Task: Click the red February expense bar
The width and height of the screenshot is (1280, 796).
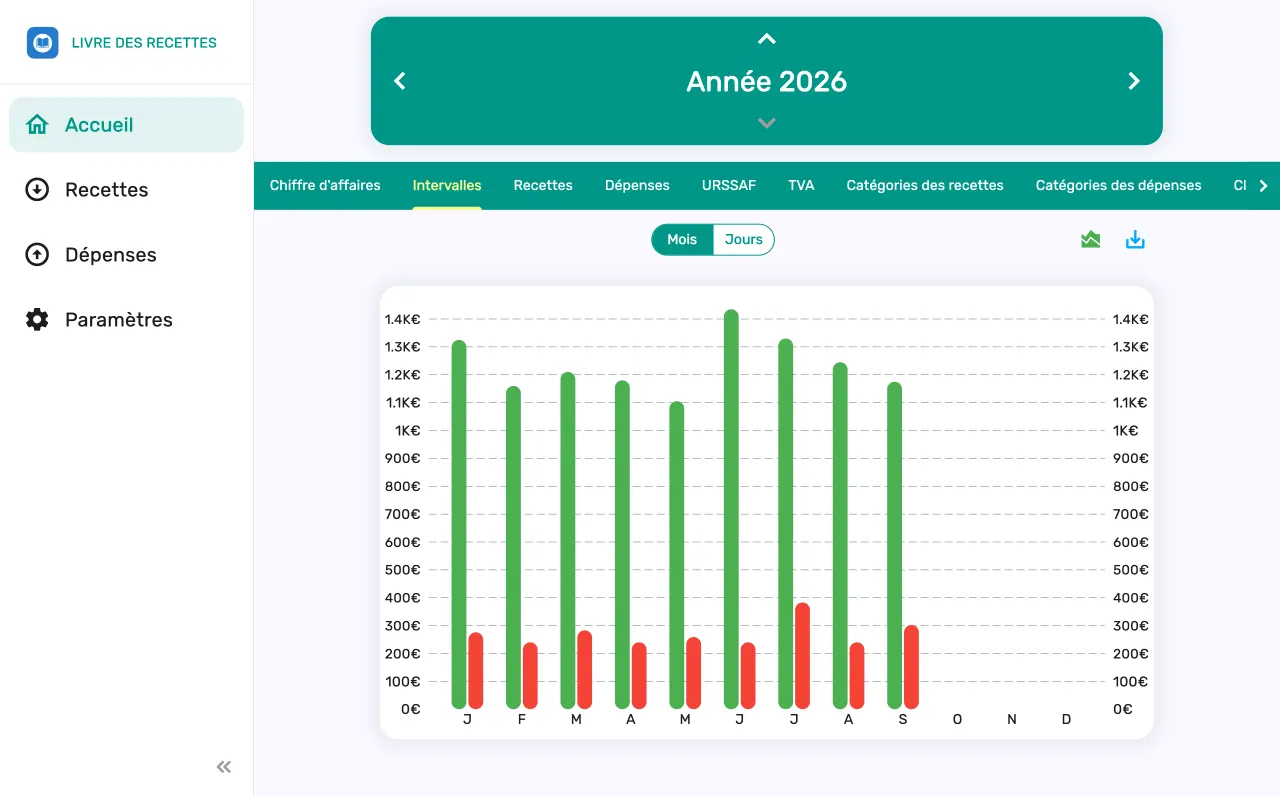Action: (530, 675)
